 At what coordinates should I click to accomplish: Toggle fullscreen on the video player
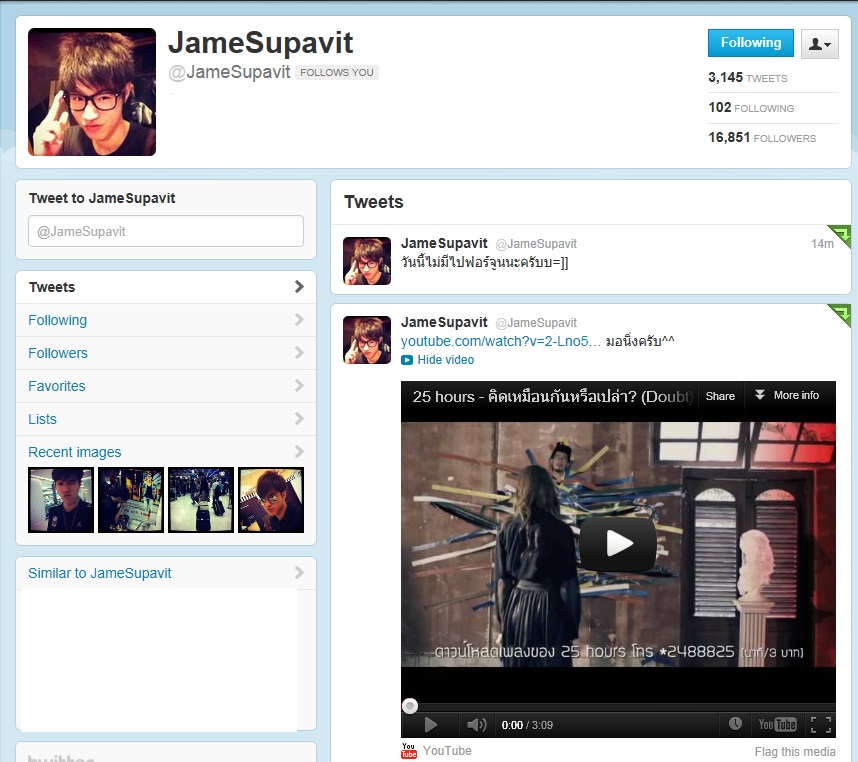pos(820,725)
